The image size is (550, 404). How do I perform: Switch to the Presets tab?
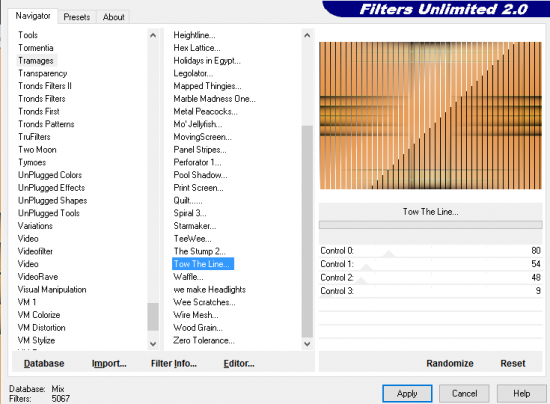pos(77,17)
